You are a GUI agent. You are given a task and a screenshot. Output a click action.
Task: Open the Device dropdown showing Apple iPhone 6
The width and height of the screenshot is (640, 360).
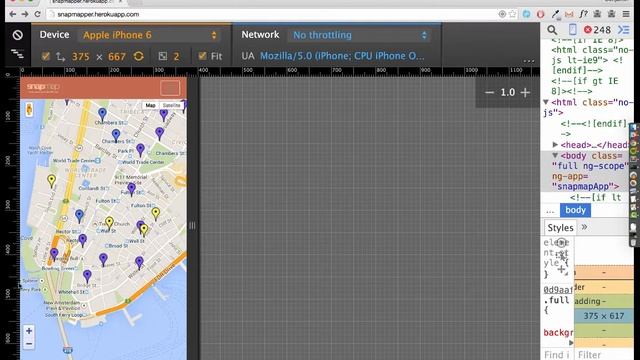149,35
